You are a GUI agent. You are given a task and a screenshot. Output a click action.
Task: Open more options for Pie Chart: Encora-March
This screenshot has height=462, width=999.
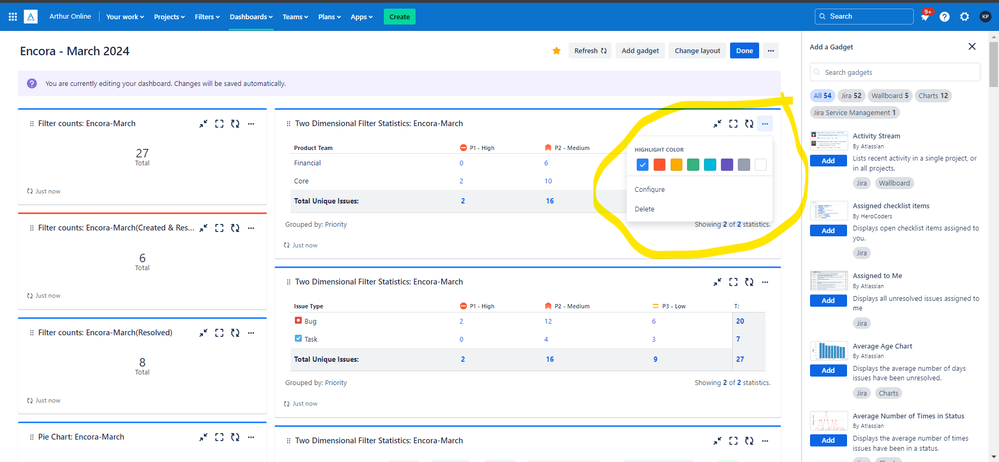pos(251,437)
